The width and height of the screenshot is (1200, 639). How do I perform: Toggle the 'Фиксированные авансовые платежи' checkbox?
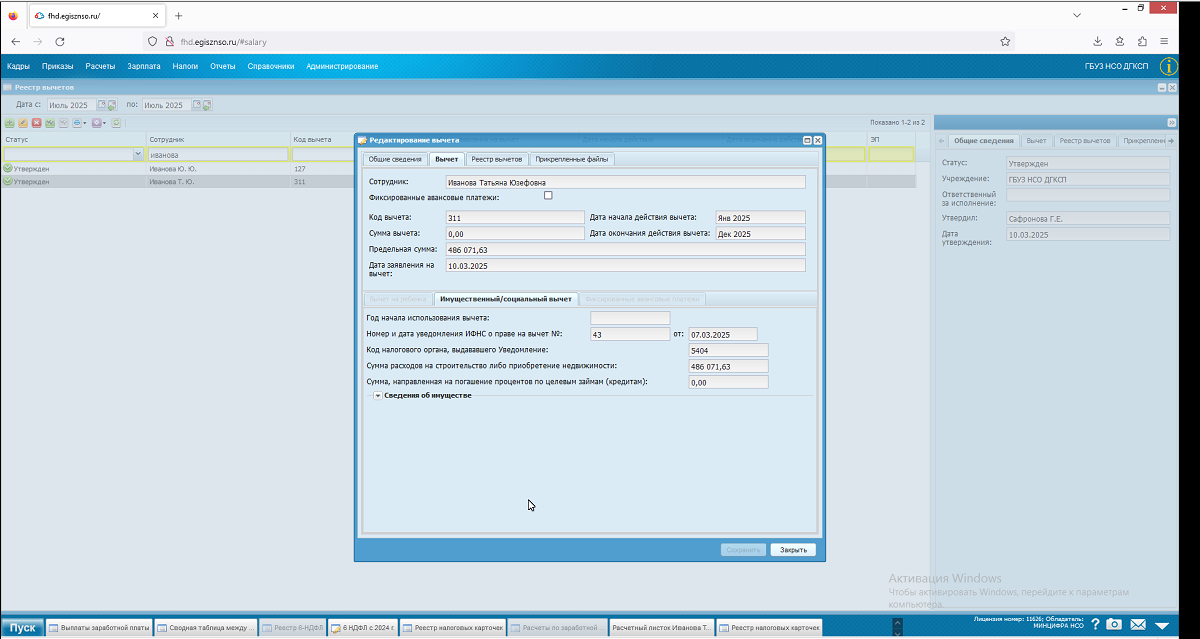tap(548, 196)
